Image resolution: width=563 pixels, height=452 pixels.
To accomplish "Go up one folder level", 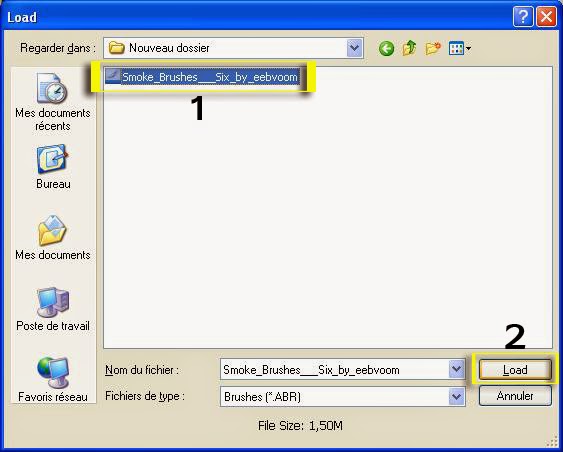I will coord(409,48).
